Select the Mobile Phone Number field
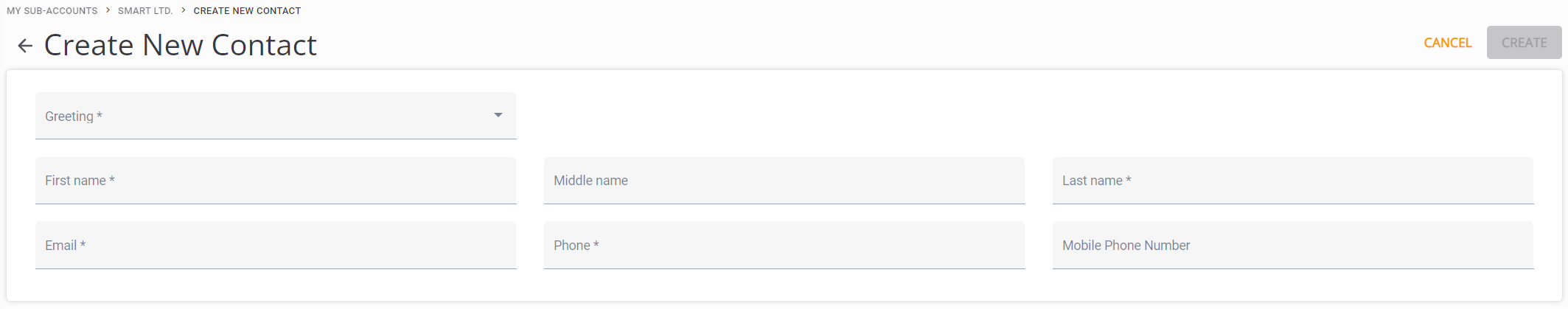Viewport: 1568px width, 309px height. pos(1292,246)
